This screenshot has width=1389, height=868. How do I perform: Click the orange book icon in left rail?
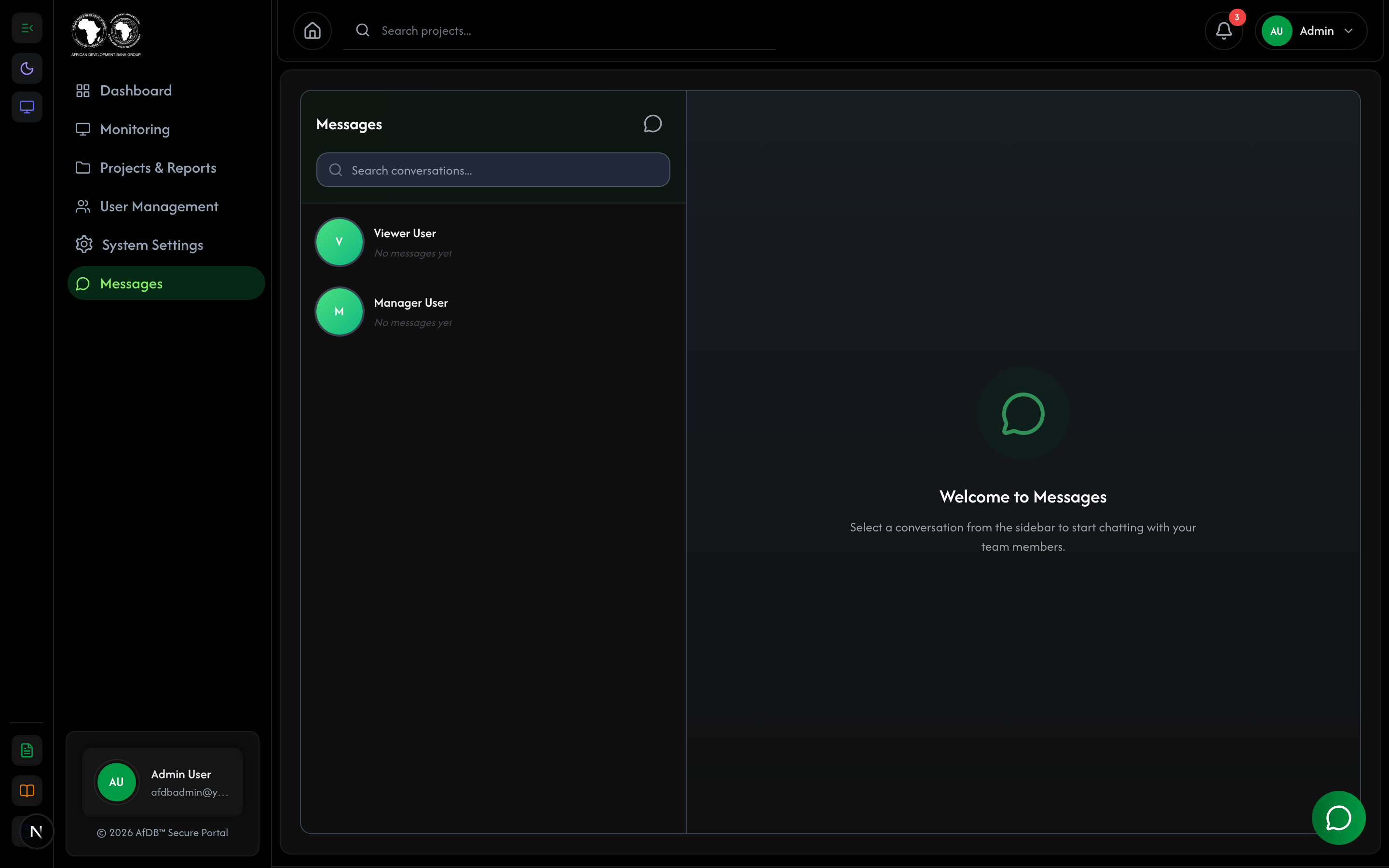(x=27, y=790)
